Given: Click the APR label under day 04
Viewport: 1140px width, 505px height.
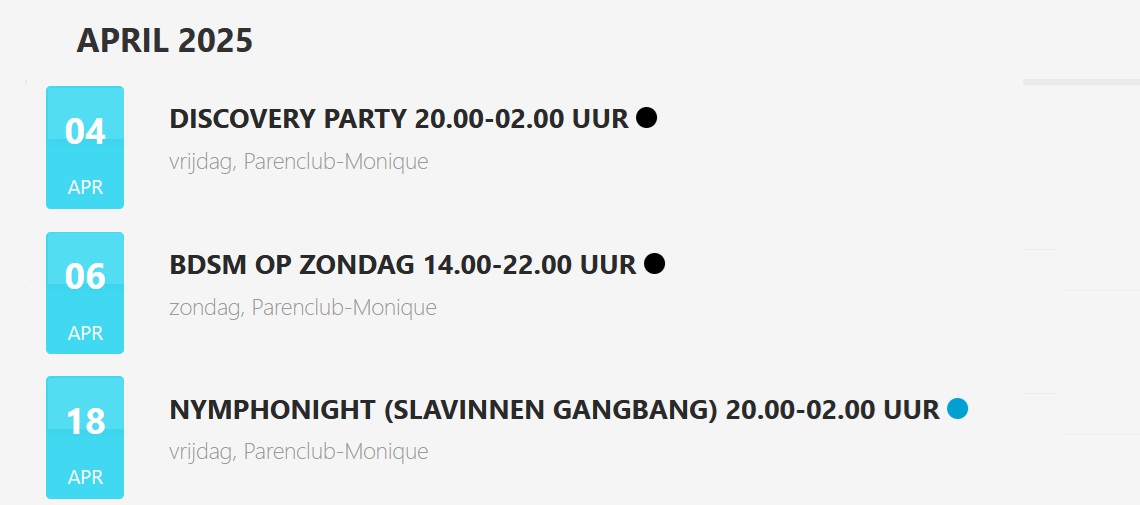Looking at the screenshot, I should [x=85, y=187].
